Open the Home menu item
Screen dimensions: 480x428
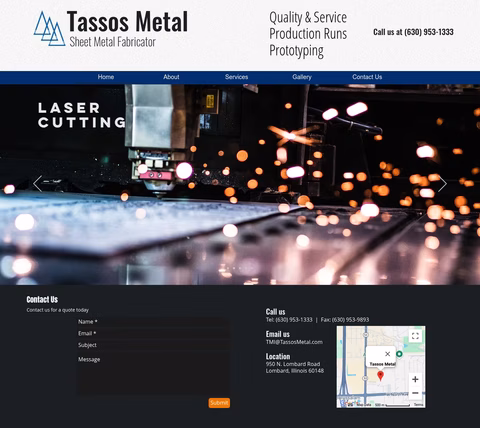[x=106, y=77]
